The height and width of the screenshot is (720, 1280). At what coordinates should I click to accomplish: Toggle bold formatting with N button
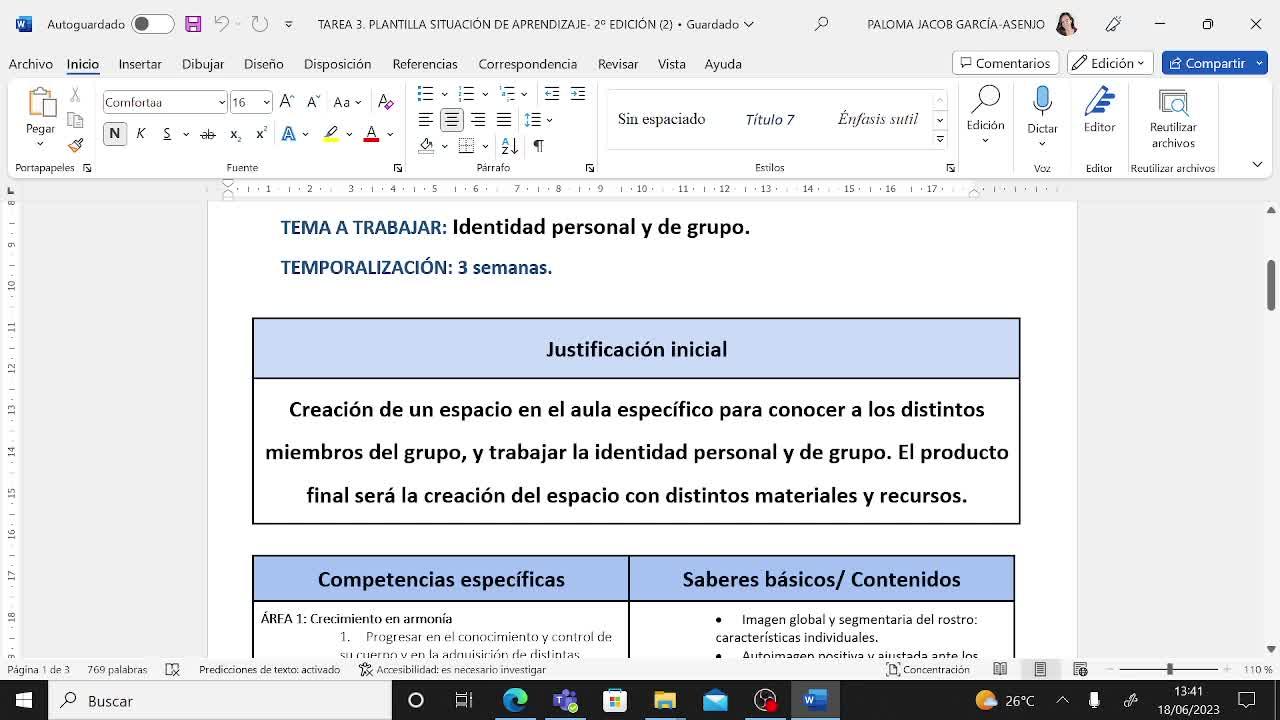(115, 134)
